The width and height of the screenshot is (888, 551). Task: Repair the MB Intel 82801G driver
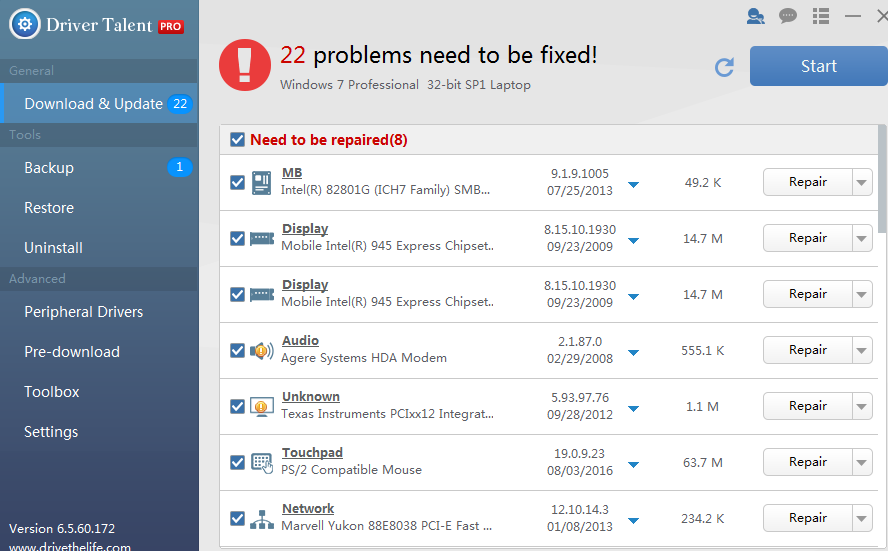tap(808, 182)
